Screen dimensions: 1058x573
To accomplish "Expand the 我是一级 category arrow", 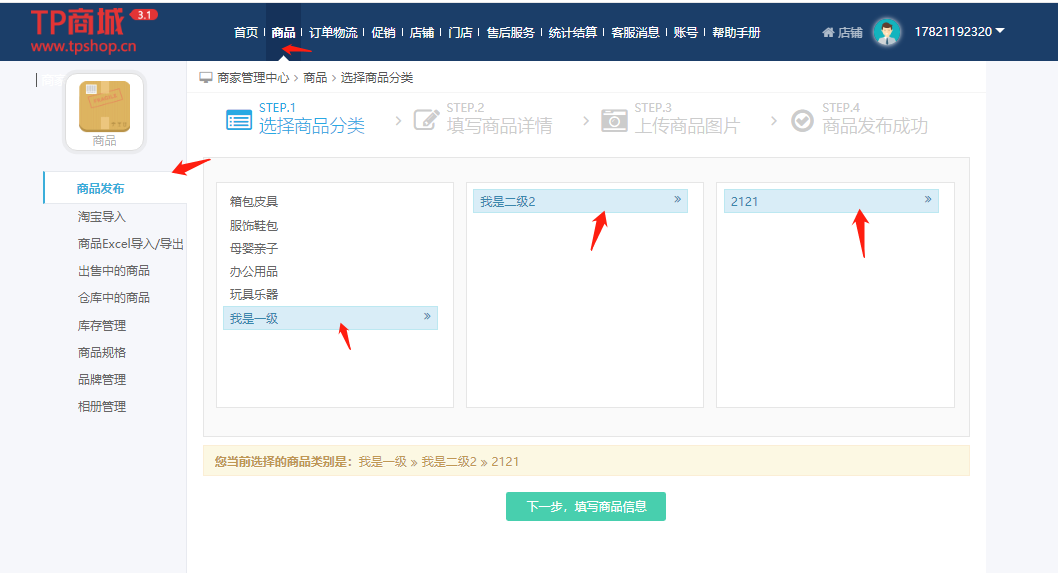I will (x=427, y=317).
